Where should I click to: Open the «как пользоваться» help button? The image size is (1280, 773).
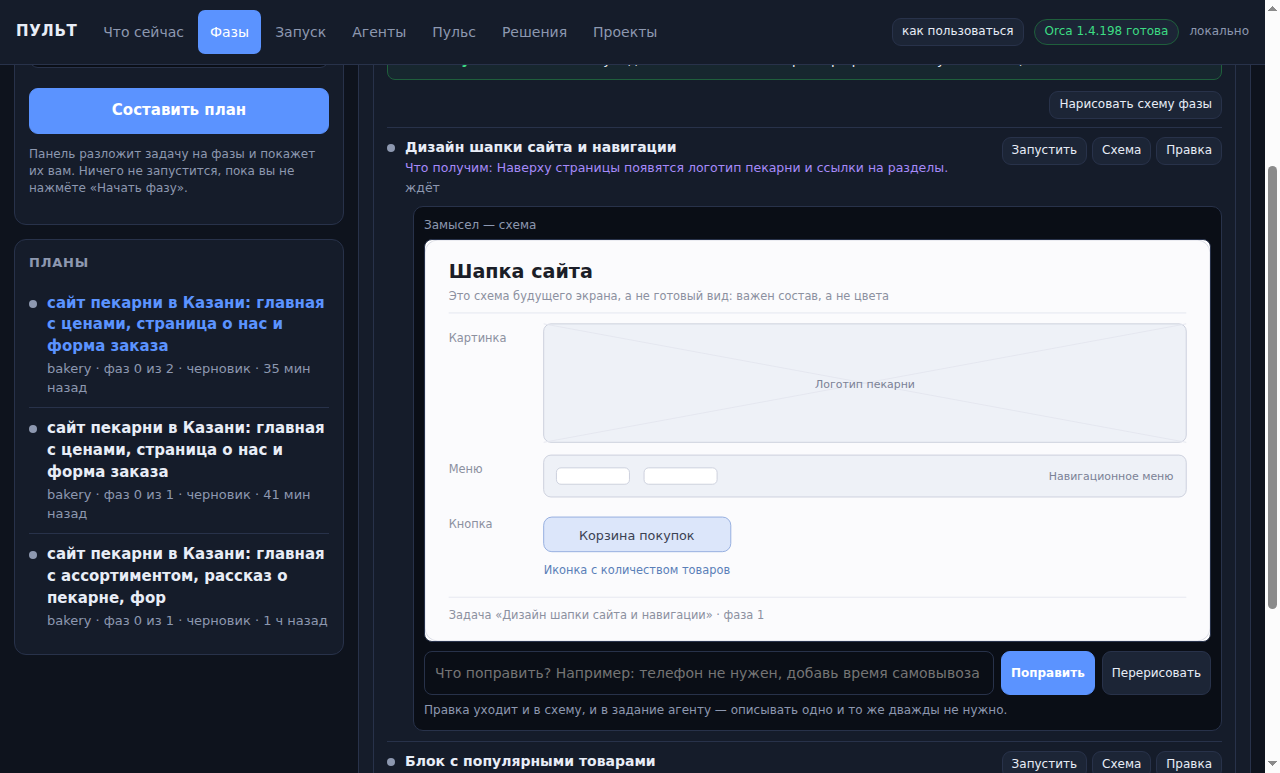tap(958, 31)
